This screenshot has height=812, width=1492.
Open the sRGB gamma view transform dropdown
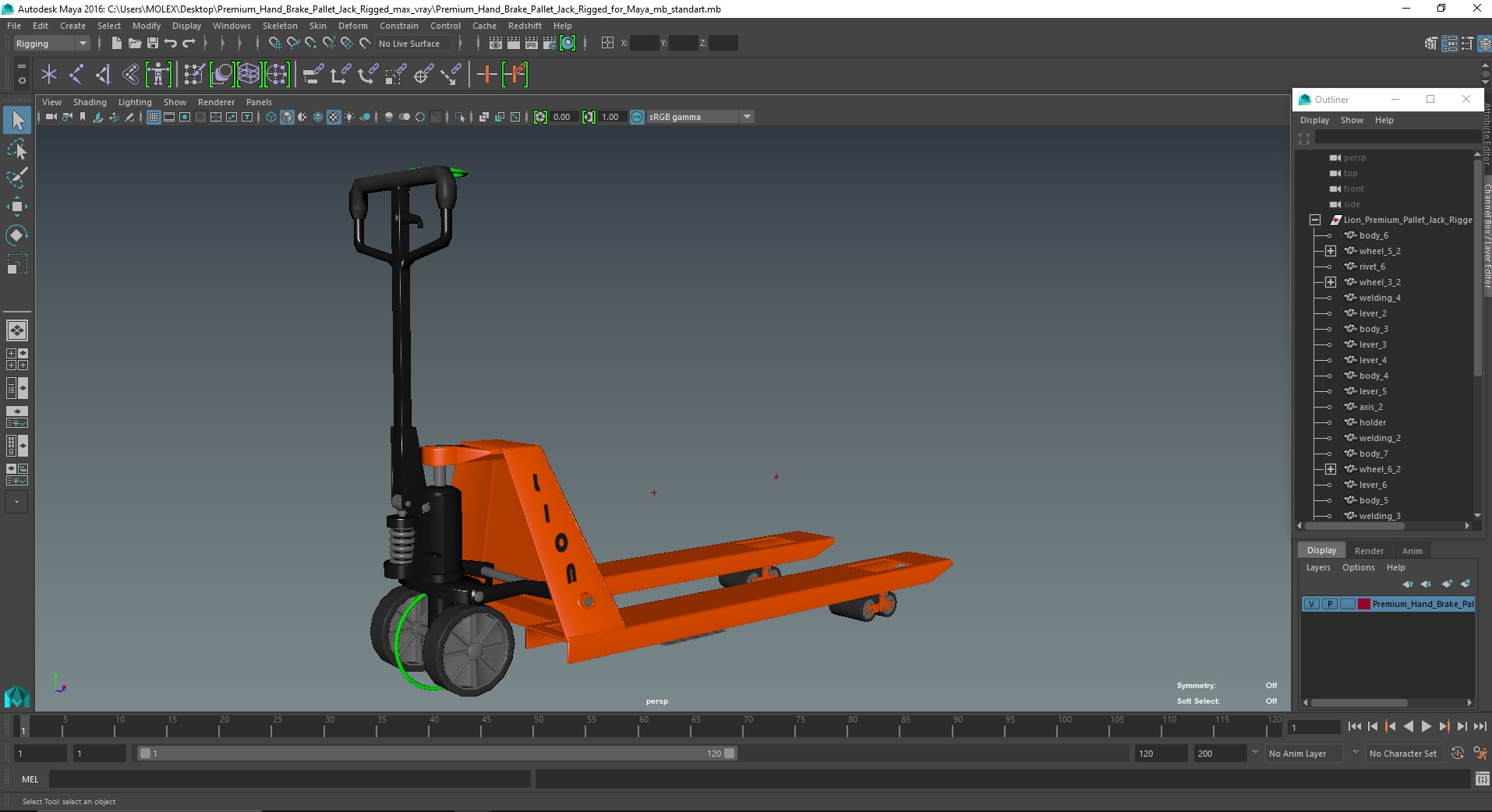701,117
